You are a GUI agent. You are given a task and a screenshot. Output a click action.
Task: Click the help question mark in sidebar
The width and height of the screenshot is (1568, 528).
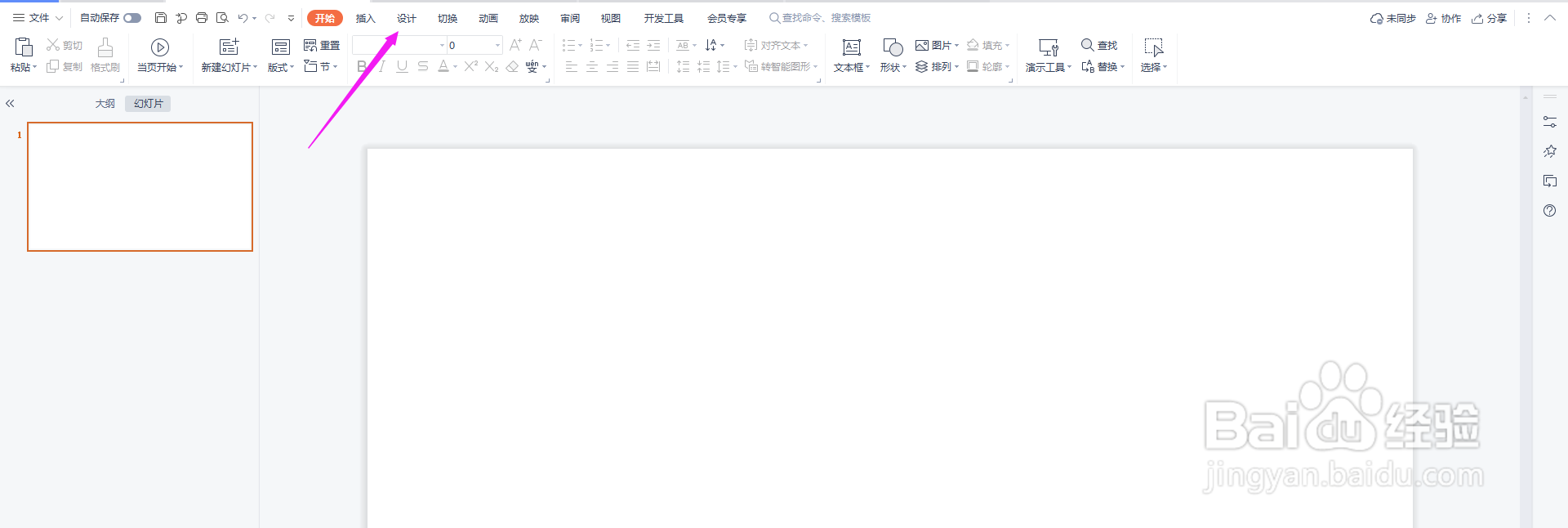coord(1550,210)
